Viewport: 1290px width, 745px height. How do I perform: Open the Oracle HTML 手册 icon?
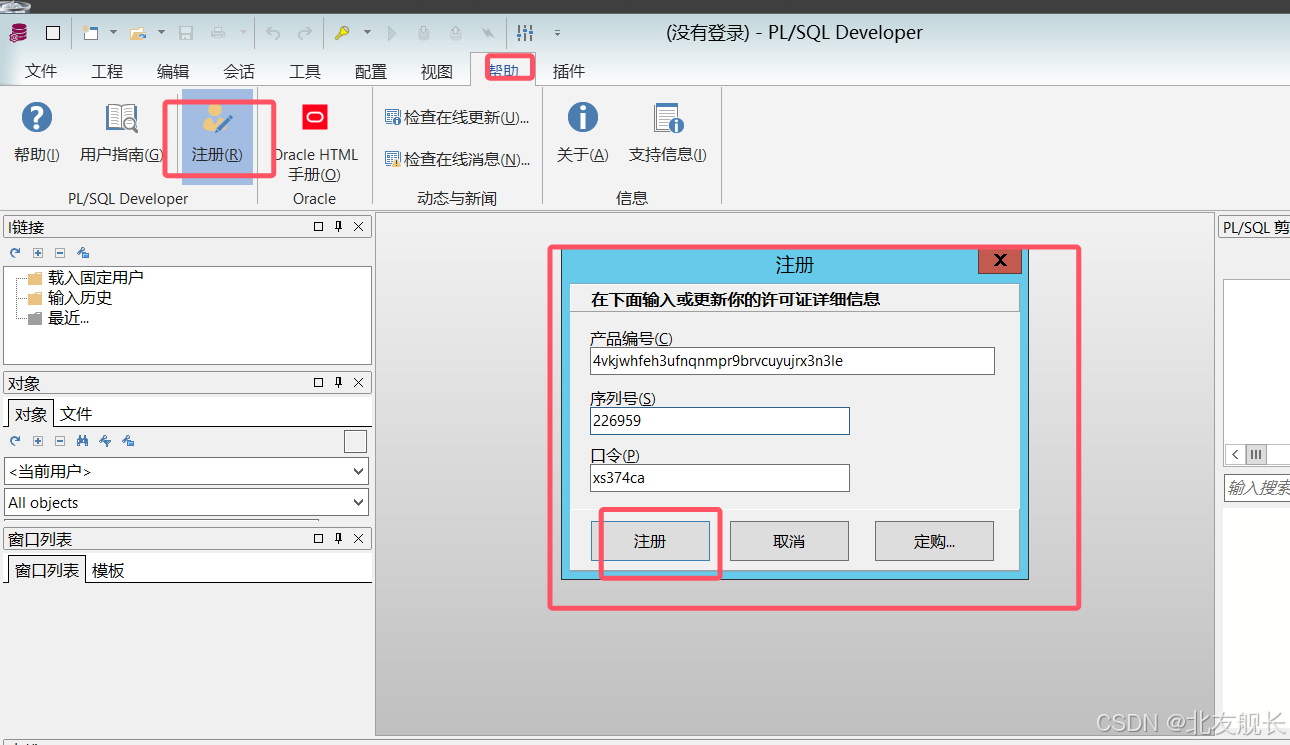point(315,135)
